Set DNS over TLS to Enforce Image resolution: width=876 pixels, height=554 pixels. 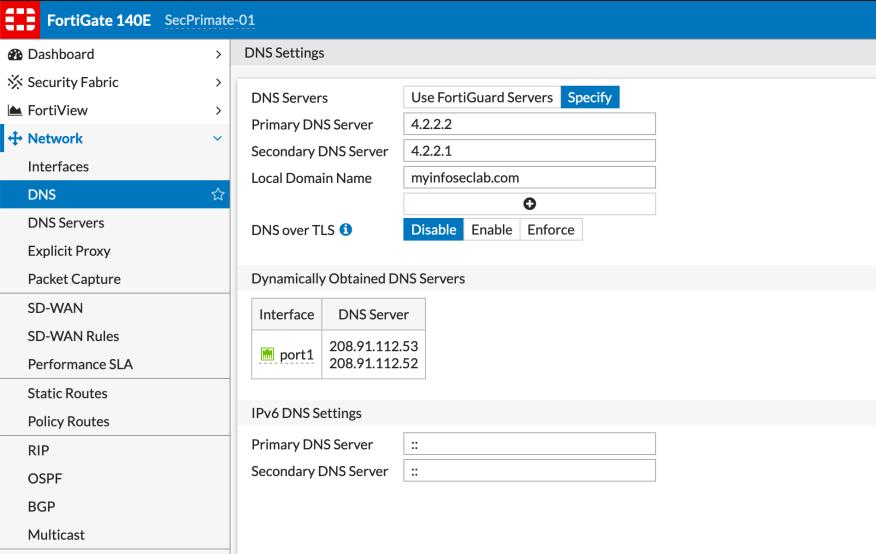tap(551, 230)
